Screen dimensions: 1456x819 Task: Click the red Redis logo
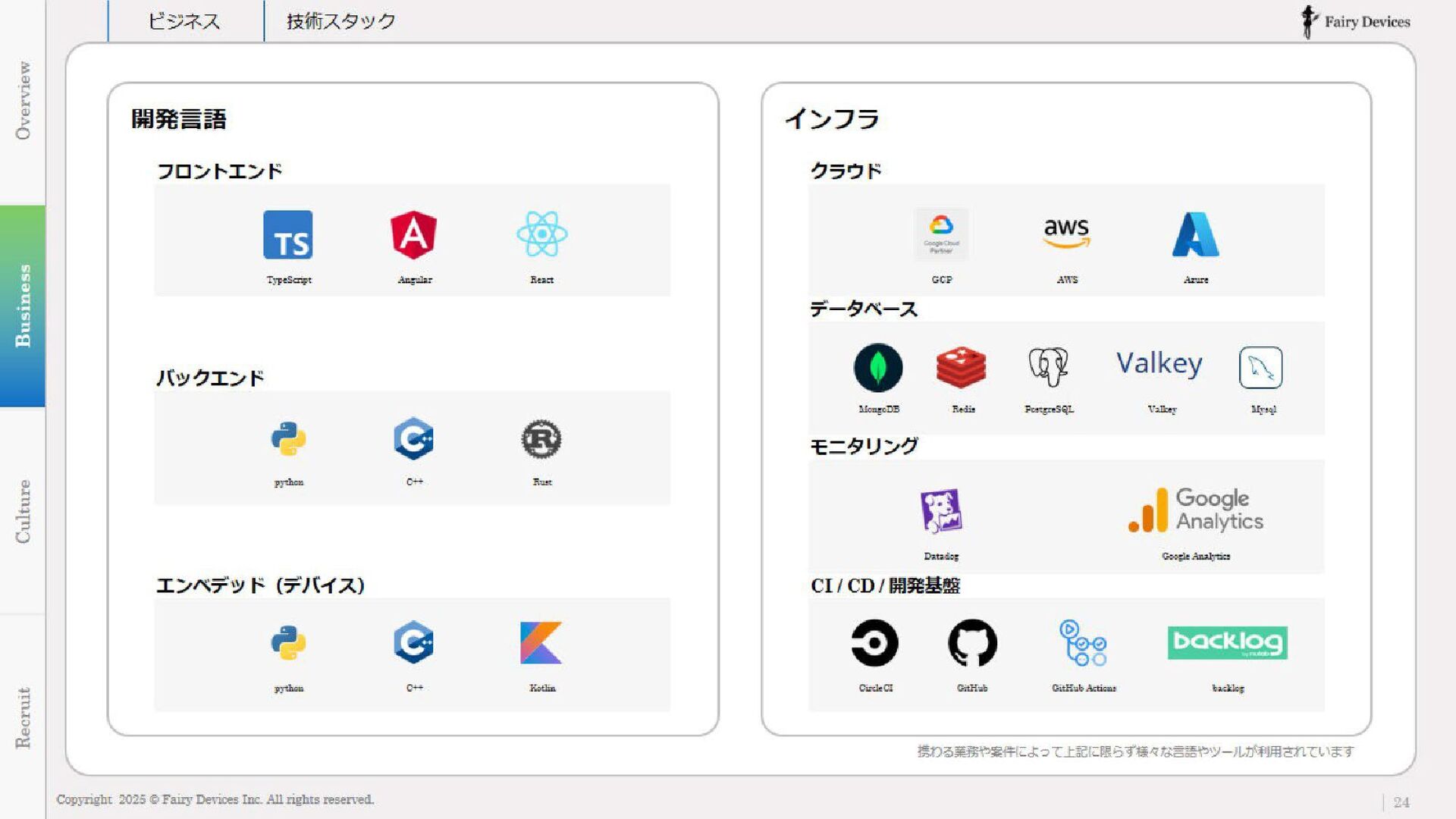tap(962, 368)
